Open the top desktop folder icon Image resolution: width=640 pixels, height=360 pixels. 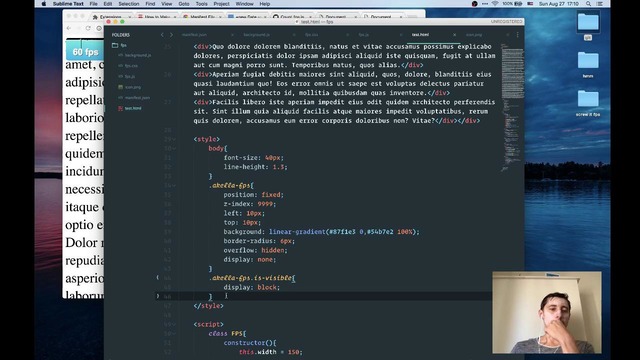click(x=588, y=23)
